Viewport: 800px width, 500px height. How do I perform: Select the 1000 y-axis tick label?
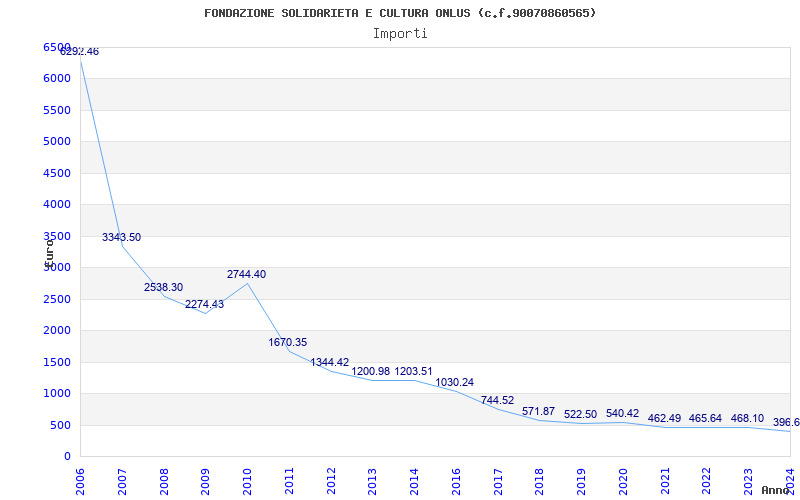click(x=57, y=394)
